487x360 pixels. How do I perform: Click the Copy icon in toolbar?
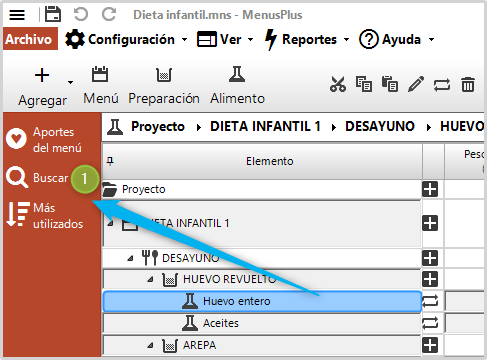364,84
